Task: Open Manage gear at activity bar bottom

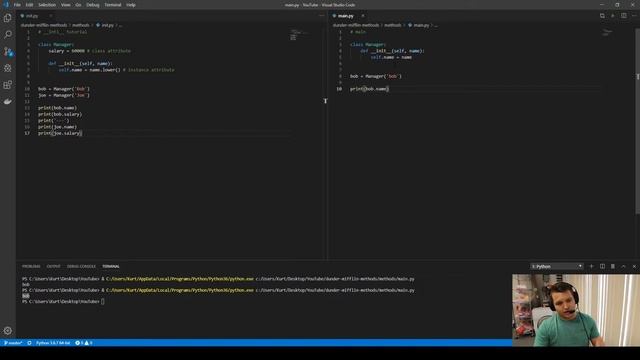Action: [7, 331]
